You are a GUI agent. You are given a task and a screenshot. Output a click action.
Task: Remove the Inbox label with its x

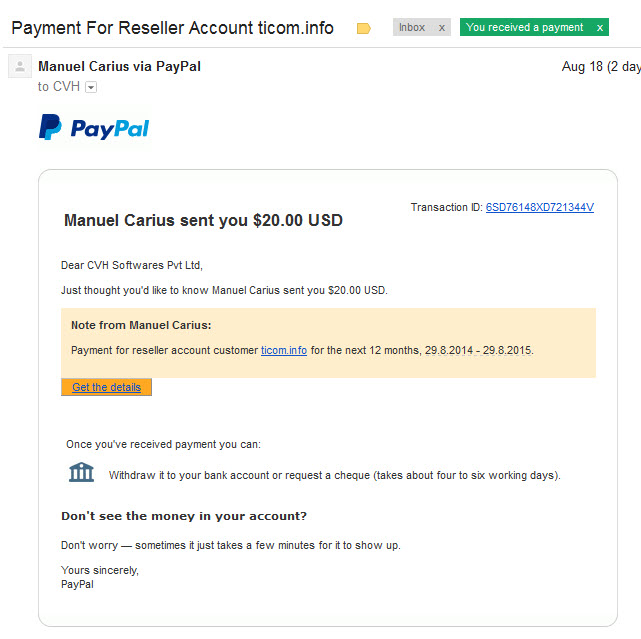point(442,28)
